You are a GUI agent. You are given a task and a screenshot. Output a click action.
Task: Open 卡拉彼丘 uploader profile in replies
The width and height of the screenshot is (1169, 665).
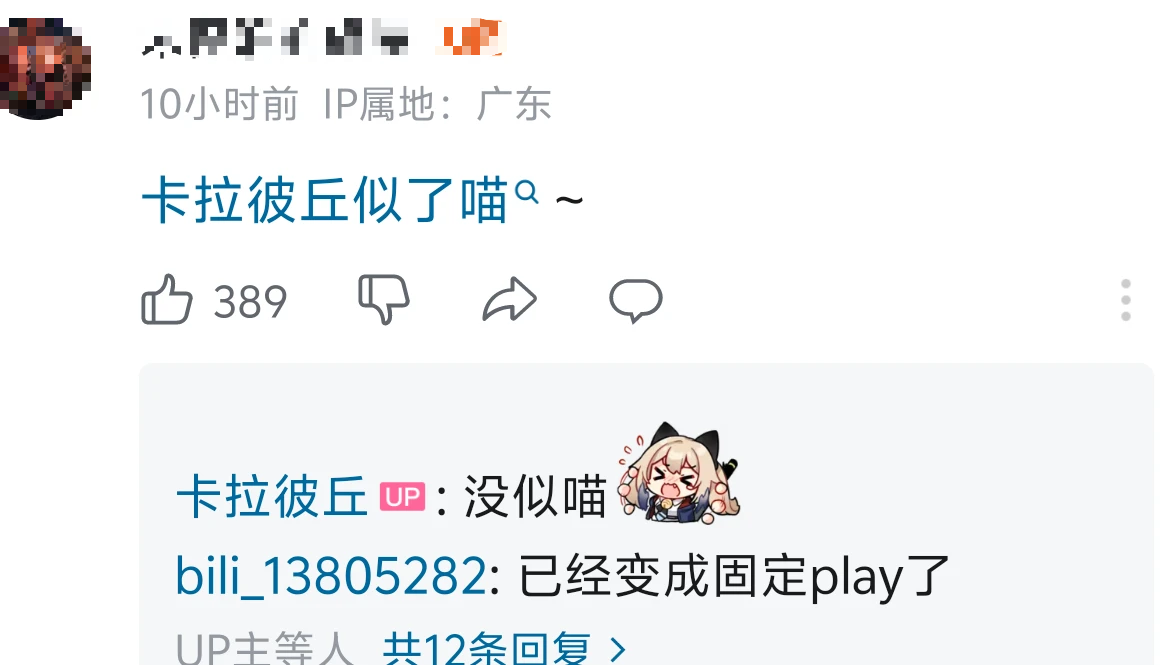pyautogui.click(x=272, y=497)
